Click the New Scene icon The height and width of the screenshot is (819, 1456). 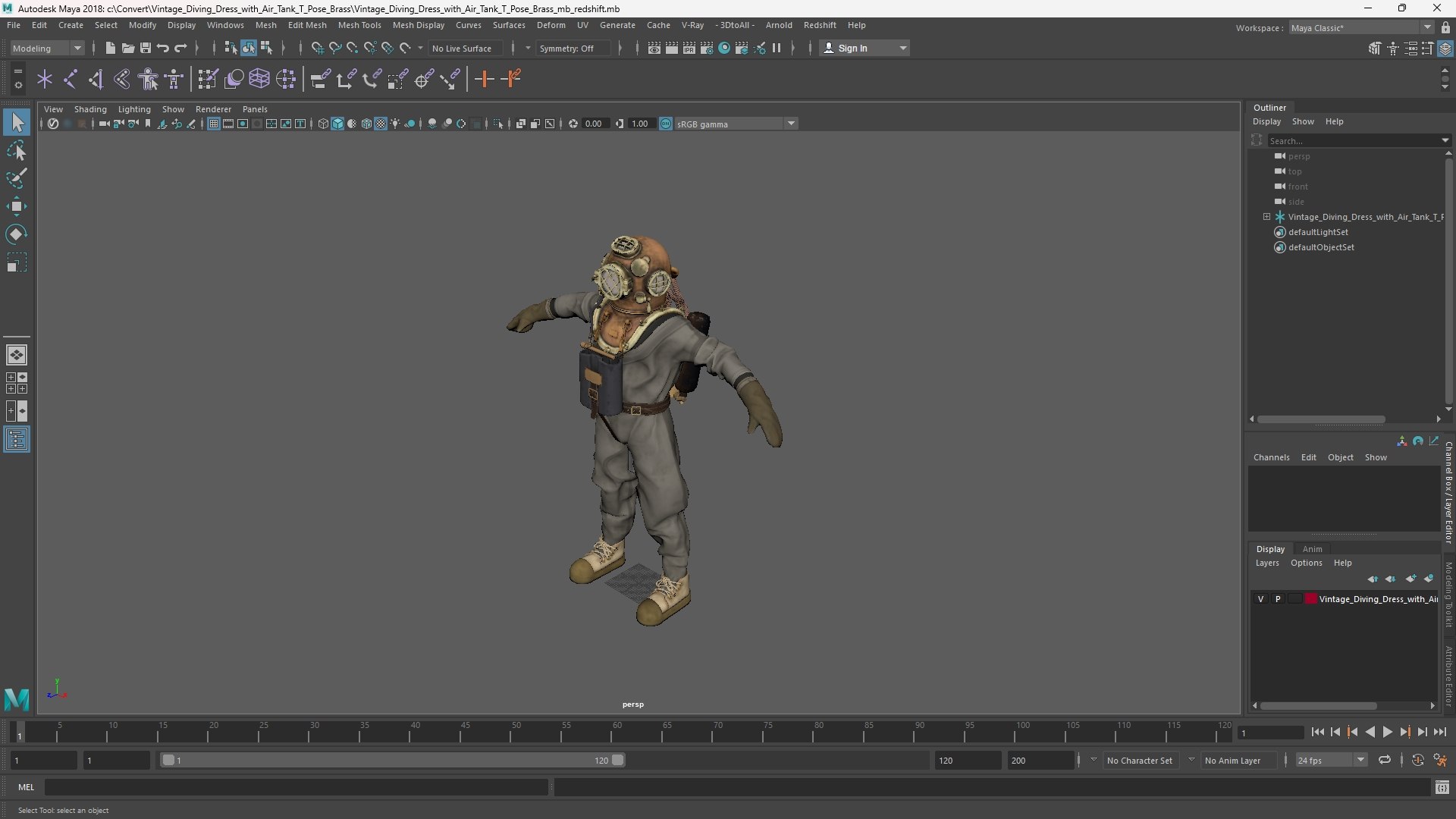110,48
